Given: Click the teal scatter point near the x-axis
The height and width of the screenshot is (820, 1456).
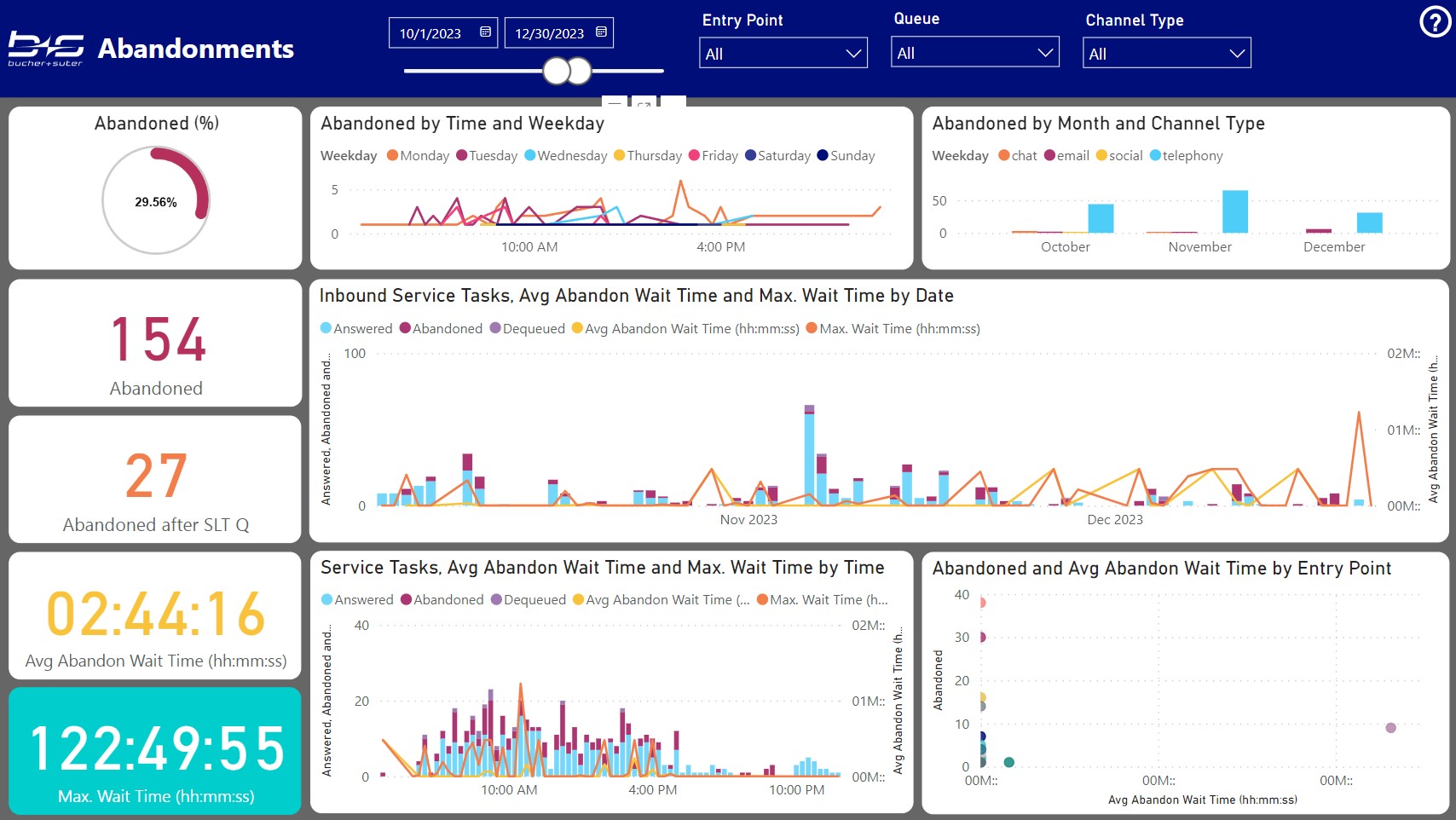Looking at the screenshot, I should 1009,762.
